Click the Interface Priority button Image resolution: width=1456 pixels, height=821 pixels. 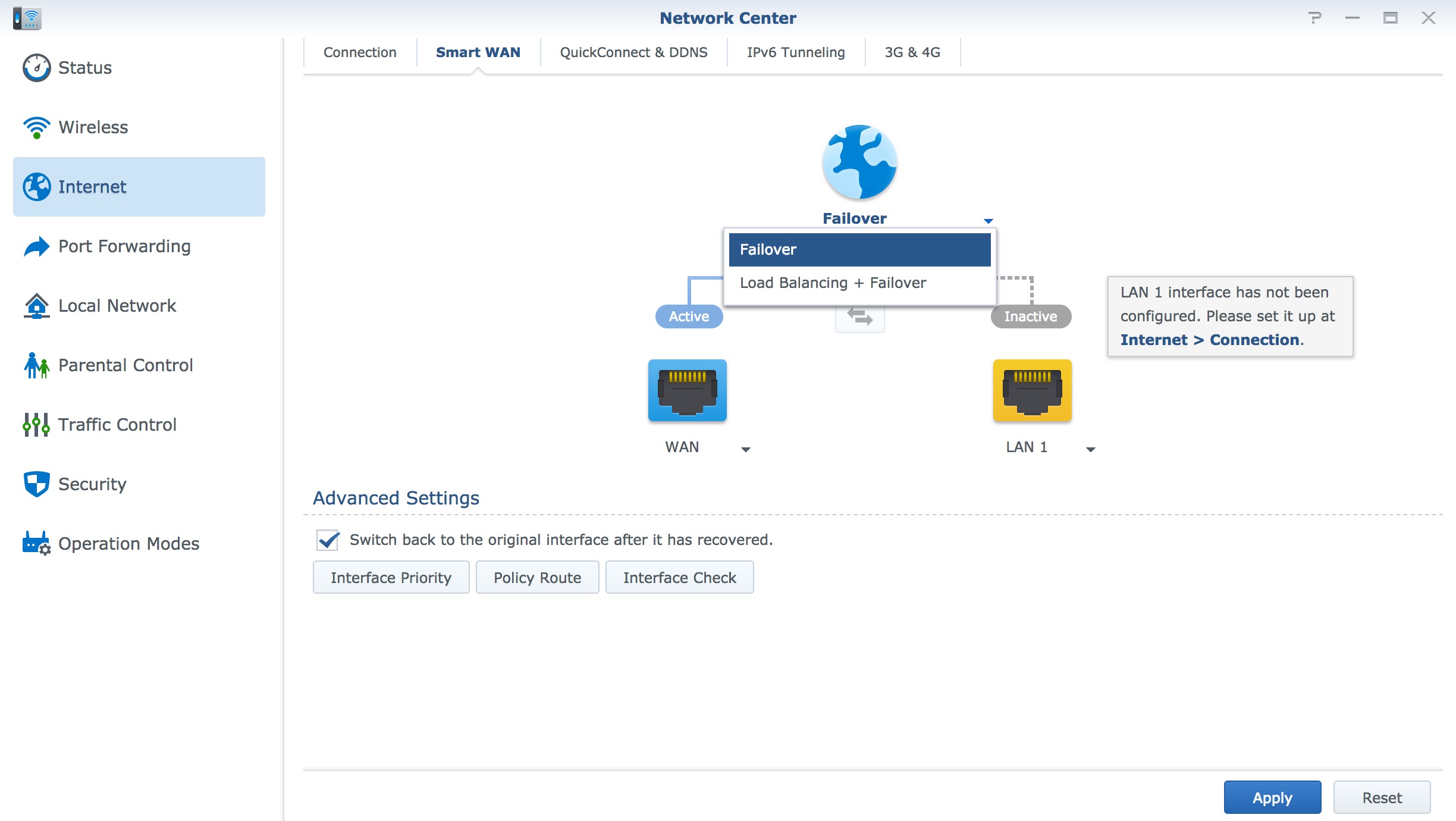point(391,578)
